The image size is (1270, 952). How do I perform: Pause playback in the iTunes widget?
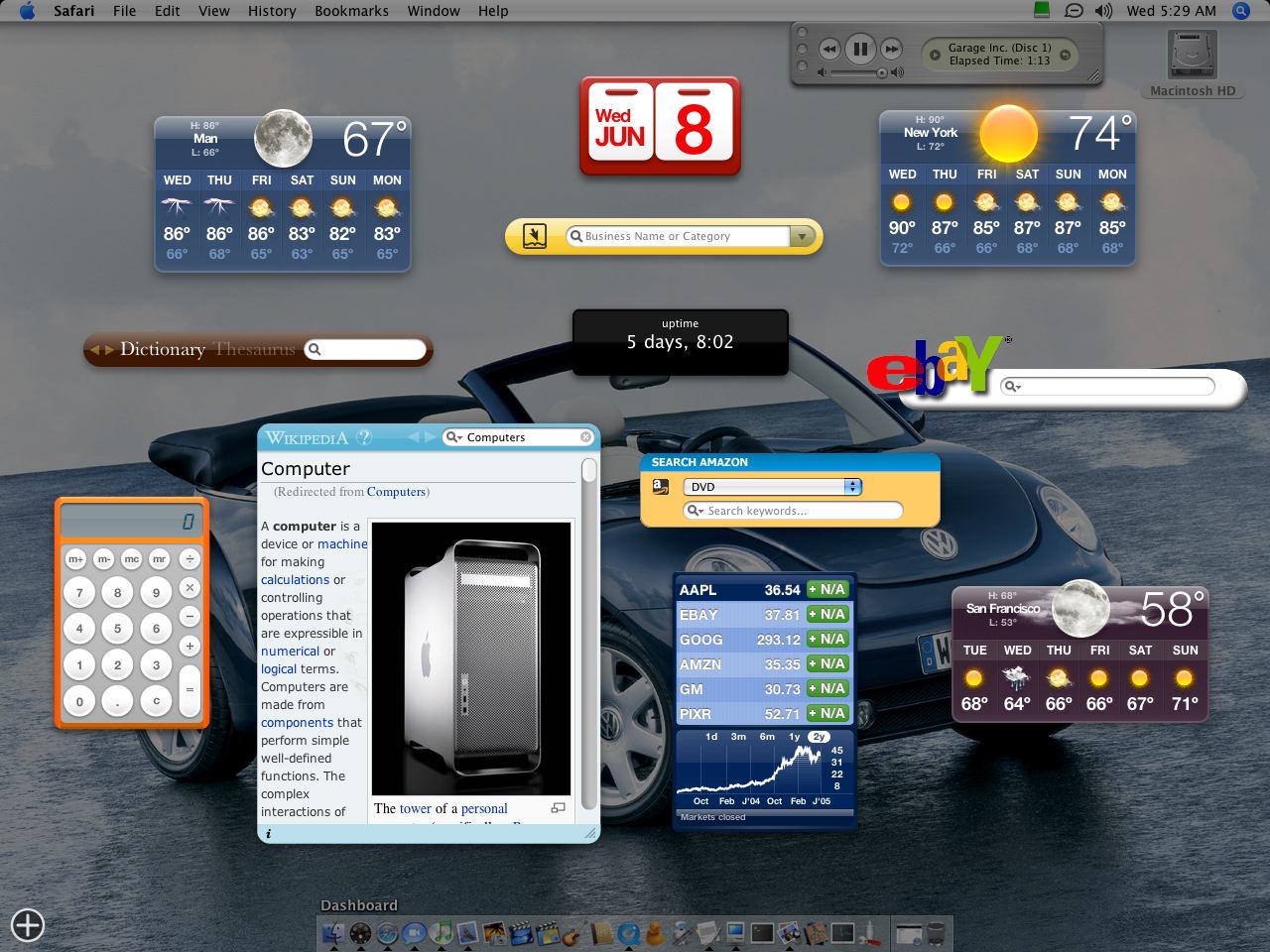point(860,49)
